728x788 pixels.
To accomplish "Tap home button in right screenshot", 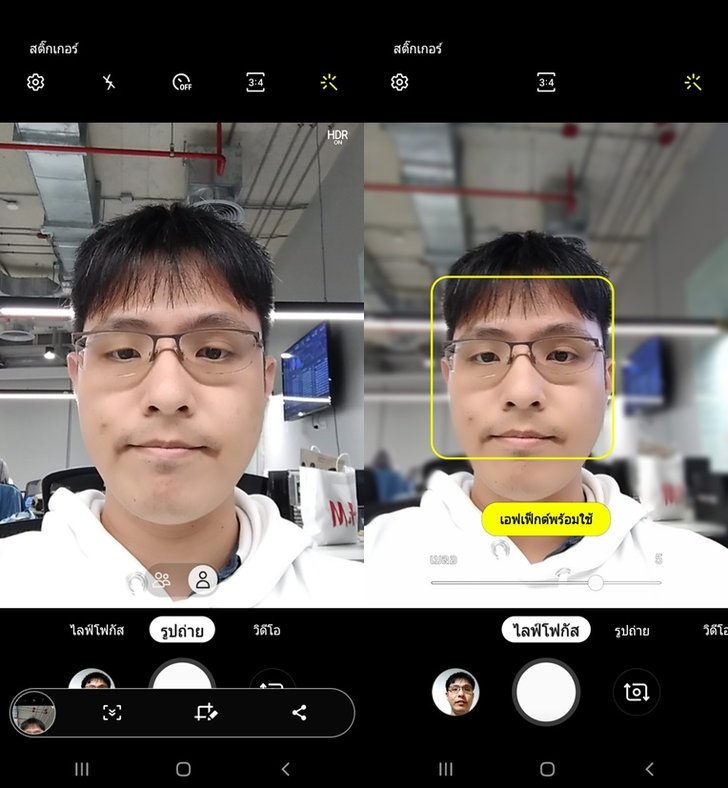I will pos(548,769).
